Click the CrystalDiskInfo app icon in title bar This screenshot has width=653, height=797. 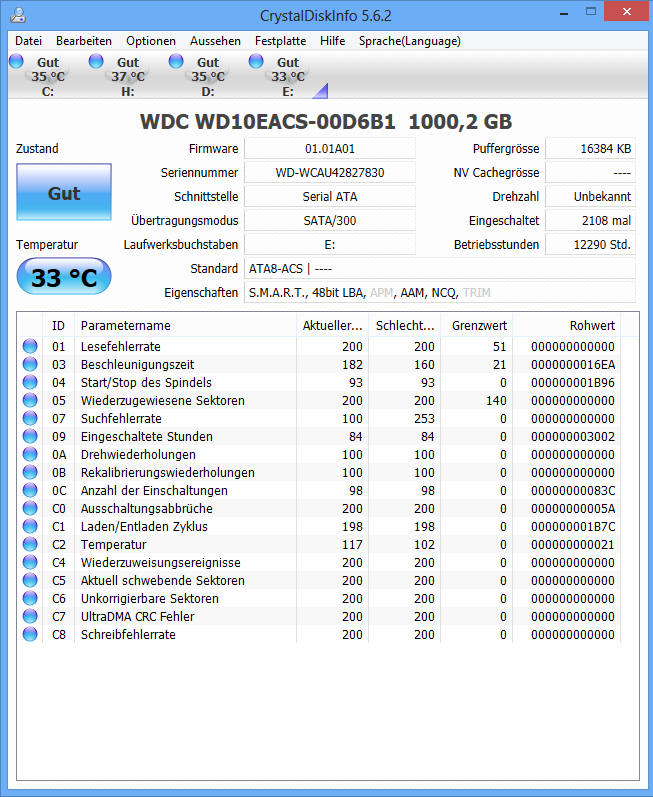18,15
